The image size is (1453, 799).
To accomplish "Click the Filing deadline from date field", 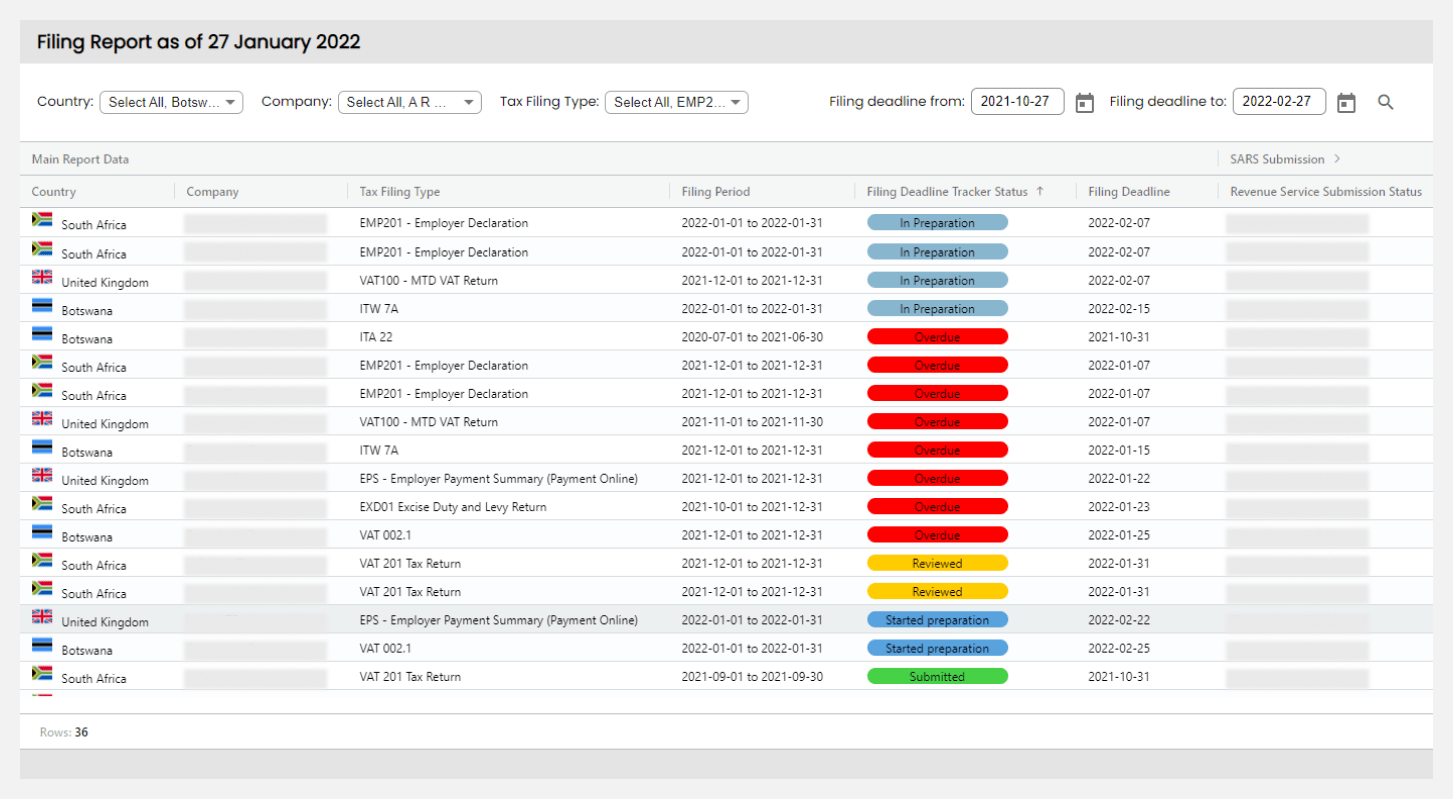I will pos(1018,101).
